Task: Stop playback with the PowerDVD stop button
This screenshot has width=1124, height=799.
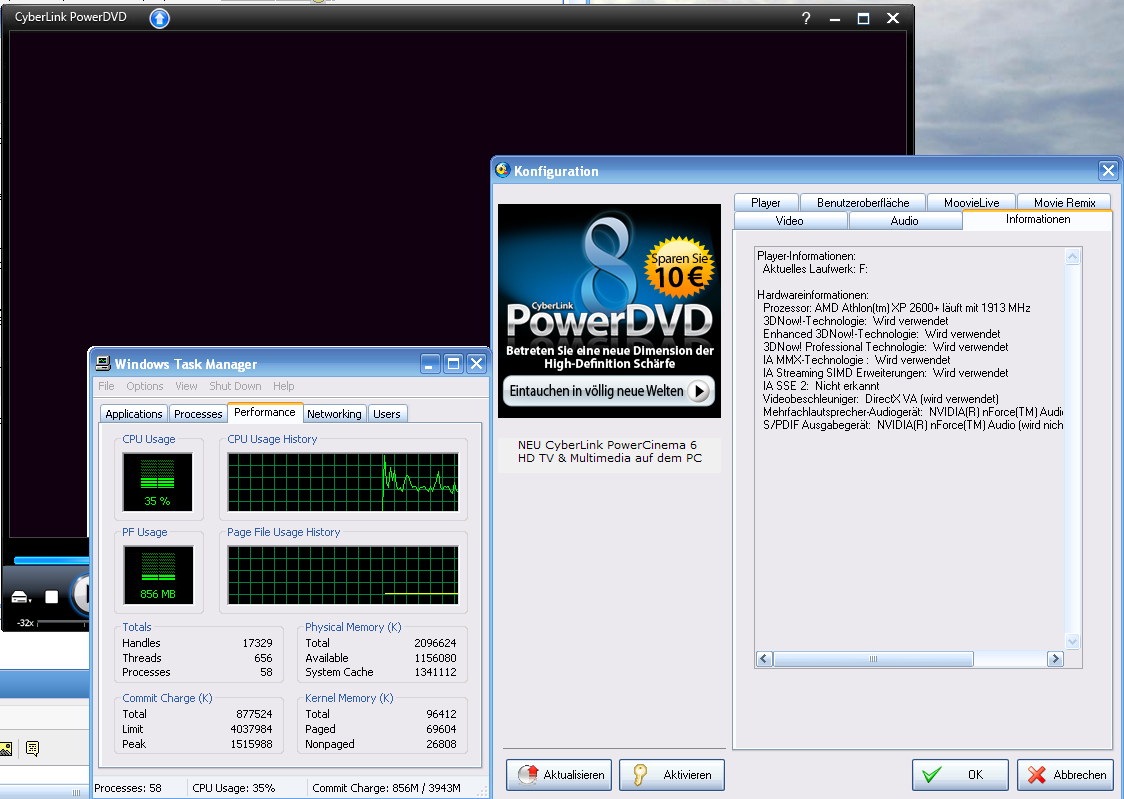Action: pos(52,597)
